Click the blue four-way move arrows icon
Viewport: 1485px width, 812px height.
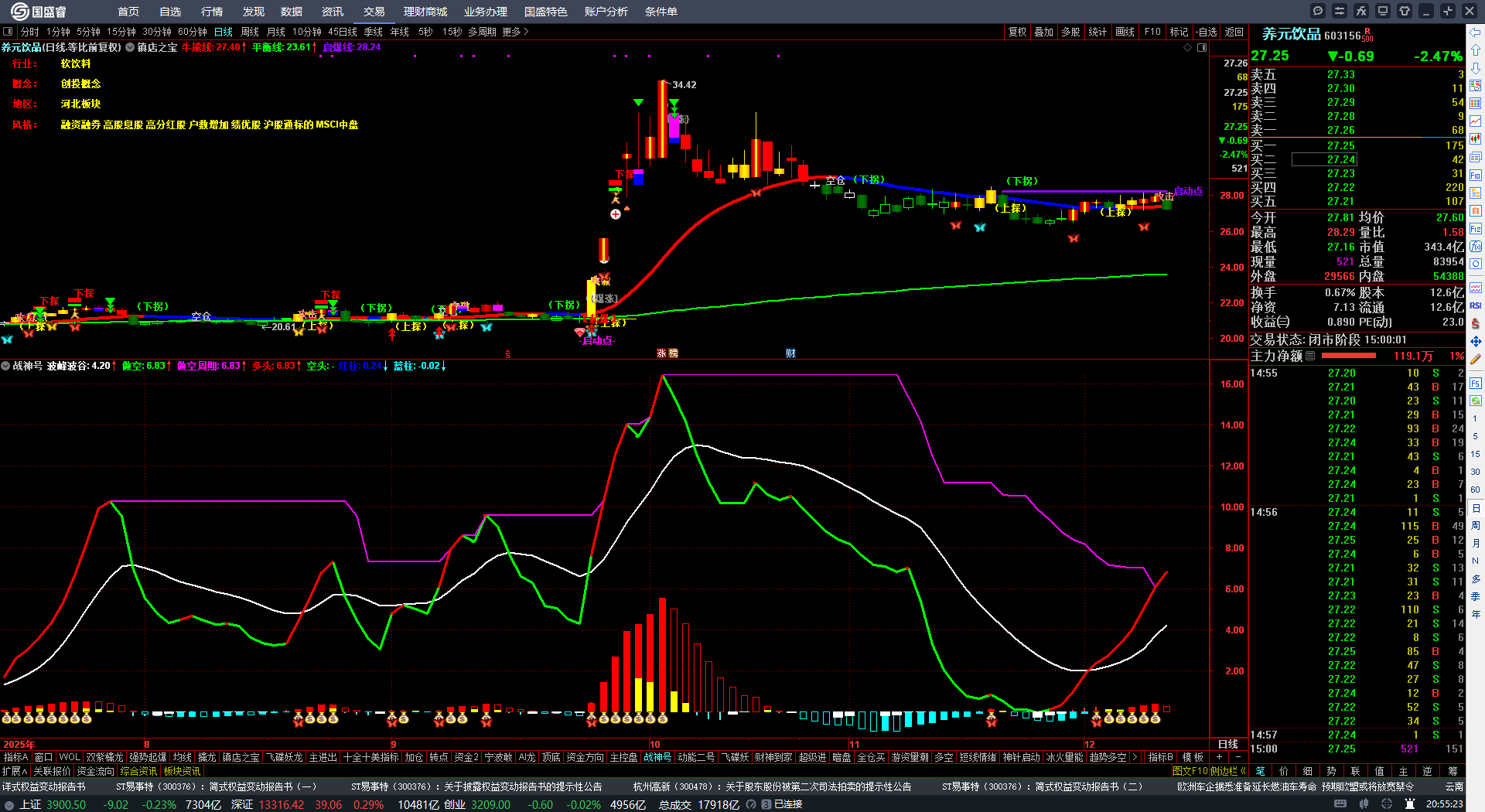1476,341
